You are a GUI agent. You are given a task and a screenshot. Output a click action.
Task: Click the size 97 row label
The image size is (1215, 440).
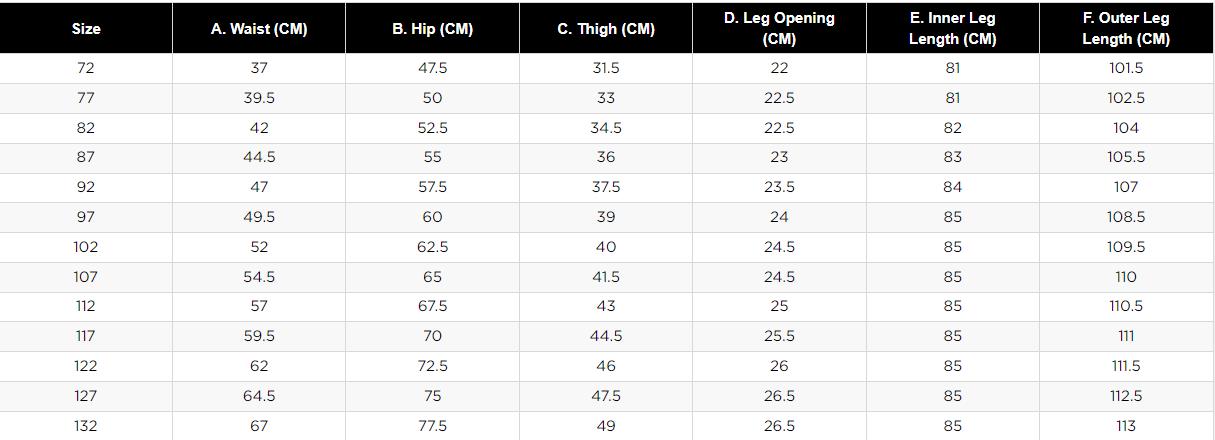(x=86, y=217)
